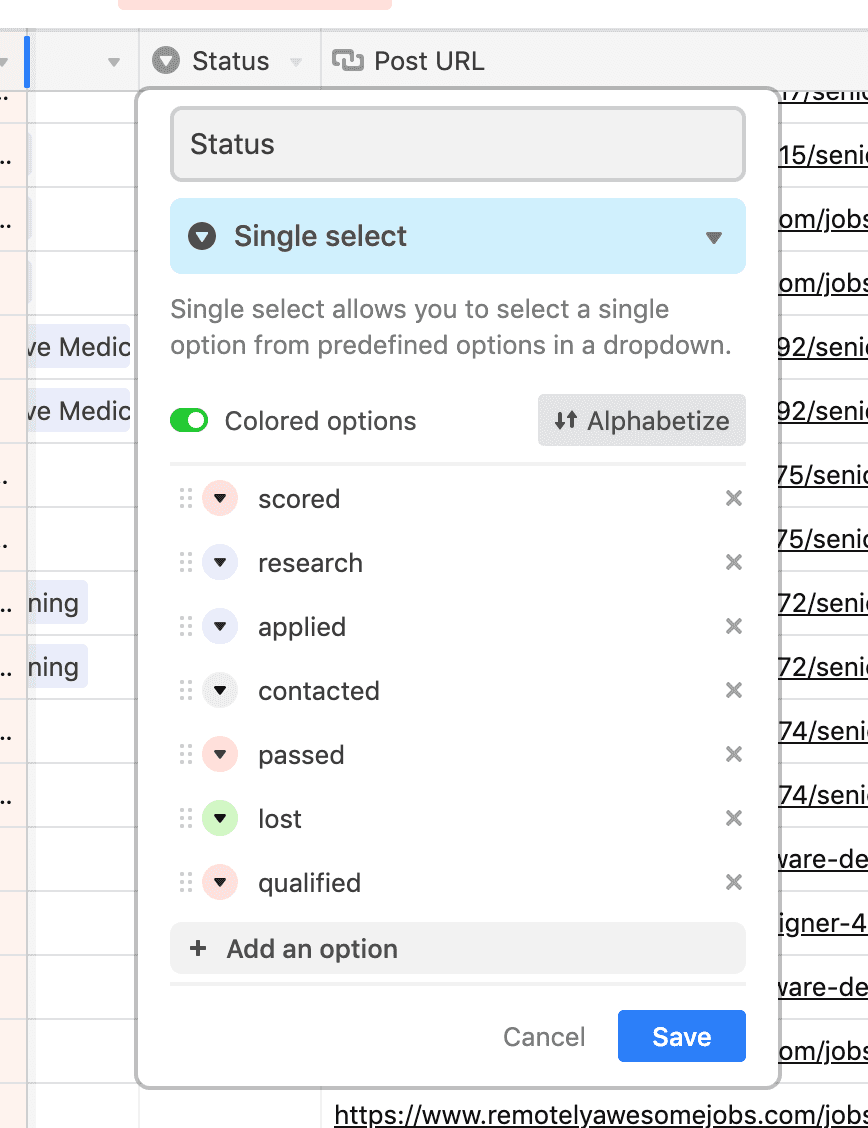The width and height of the screenshot is (868, 1128).
Task: Edit the Status field name input
Action: click(x=457, y=144)
